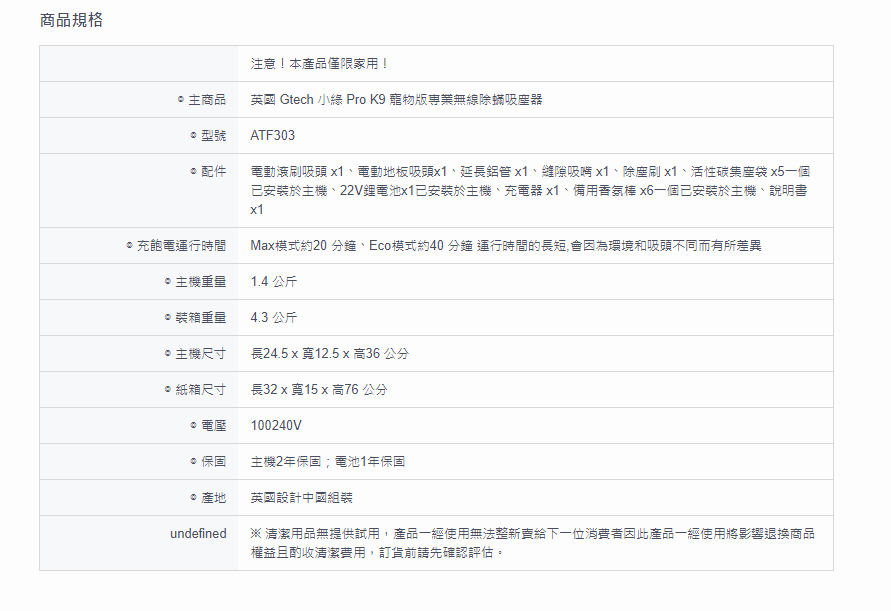
Task: Select model number ATF303
Action: [x=273, y=136]
